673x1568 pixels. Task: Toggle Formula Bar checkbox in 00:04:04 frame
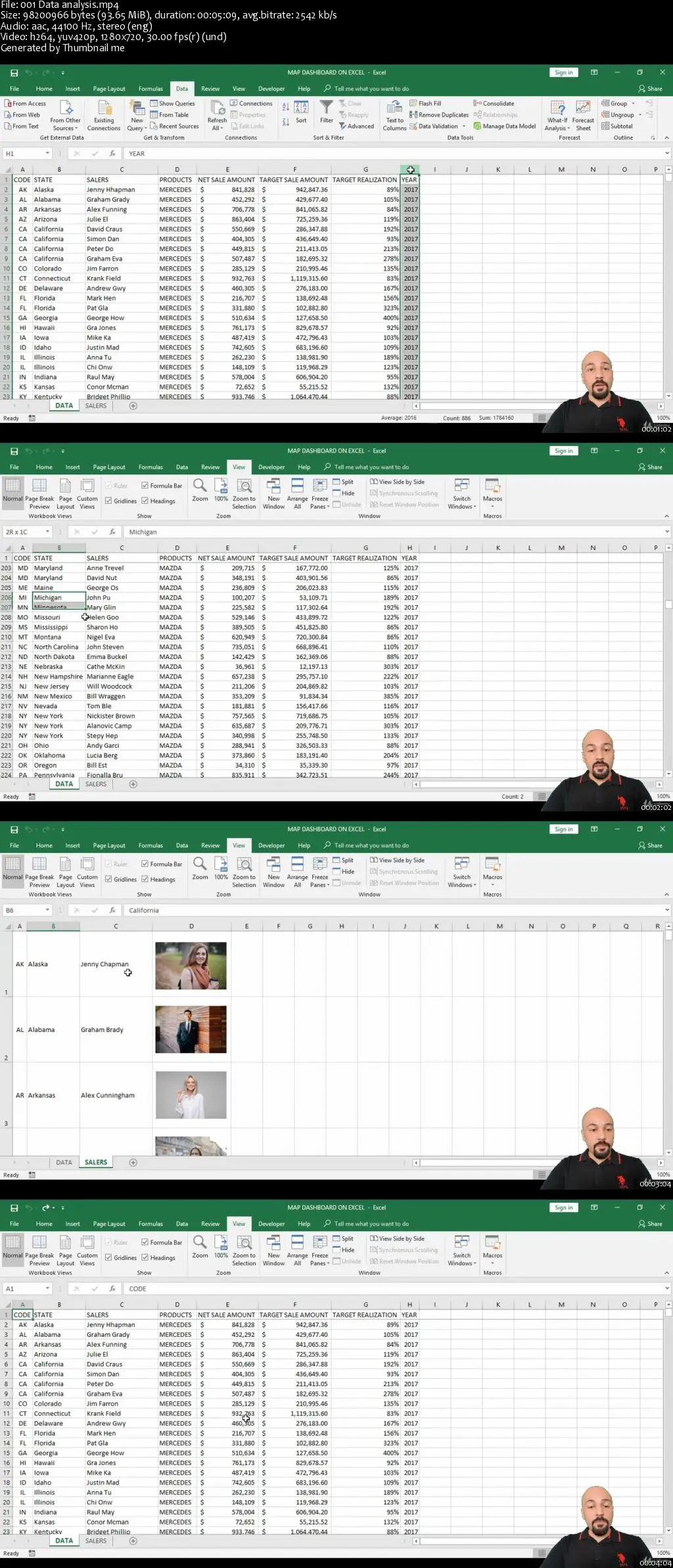pyautogui.click(x=145, y=1242)
